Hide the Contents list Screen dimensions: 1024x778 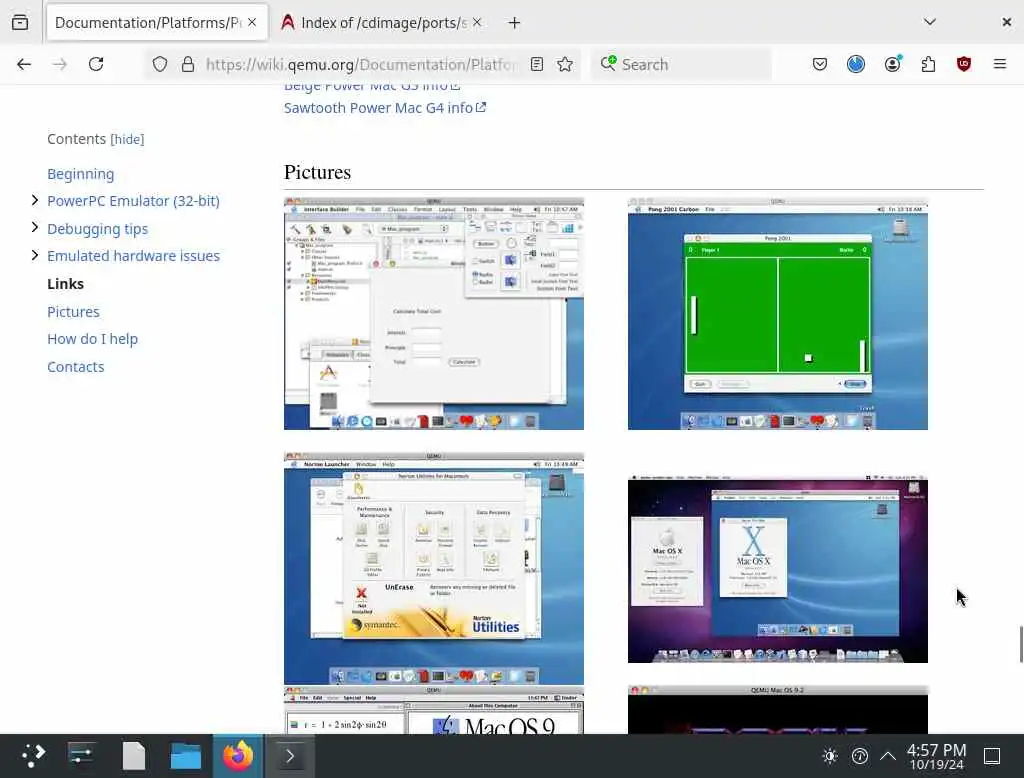(127, 139)
